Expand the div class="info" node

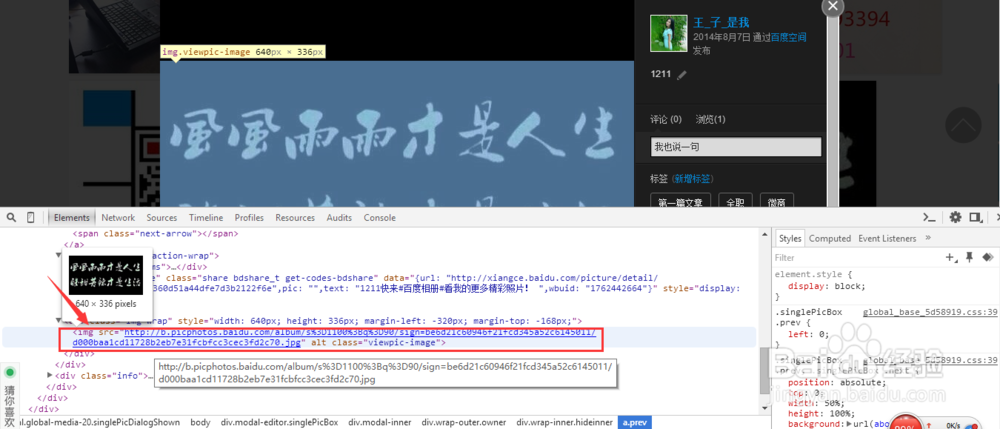click(50, 375)
